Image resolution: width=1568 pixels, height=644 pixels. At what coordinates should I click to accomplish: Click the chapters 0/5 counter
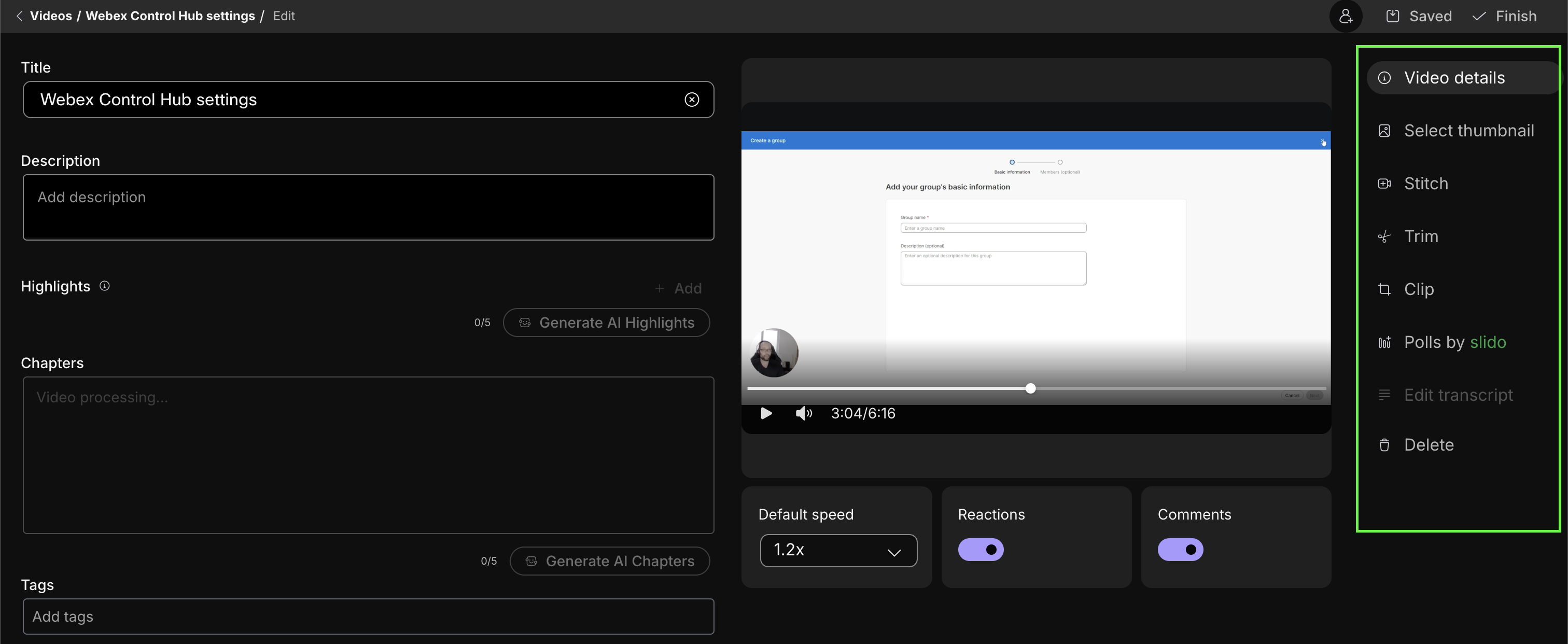[x=489, y=561]
